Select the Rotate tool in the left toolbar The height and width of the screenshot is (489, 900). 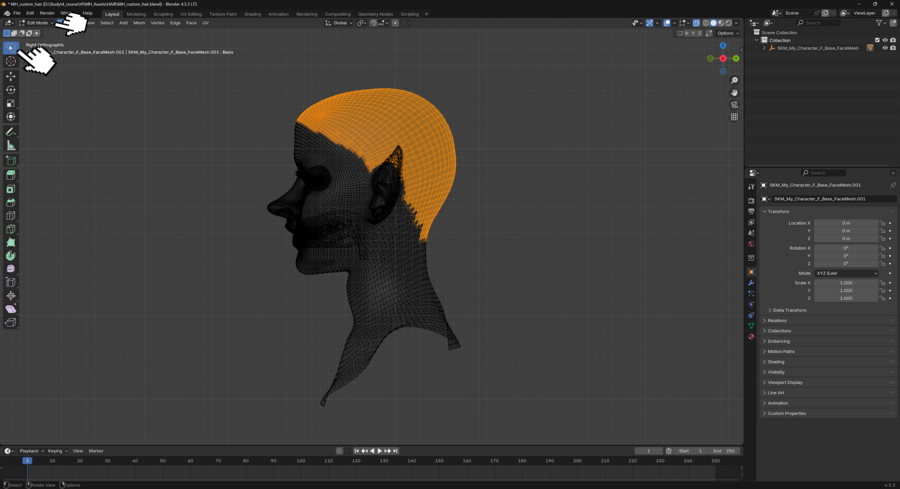click(x=11, y=90)
